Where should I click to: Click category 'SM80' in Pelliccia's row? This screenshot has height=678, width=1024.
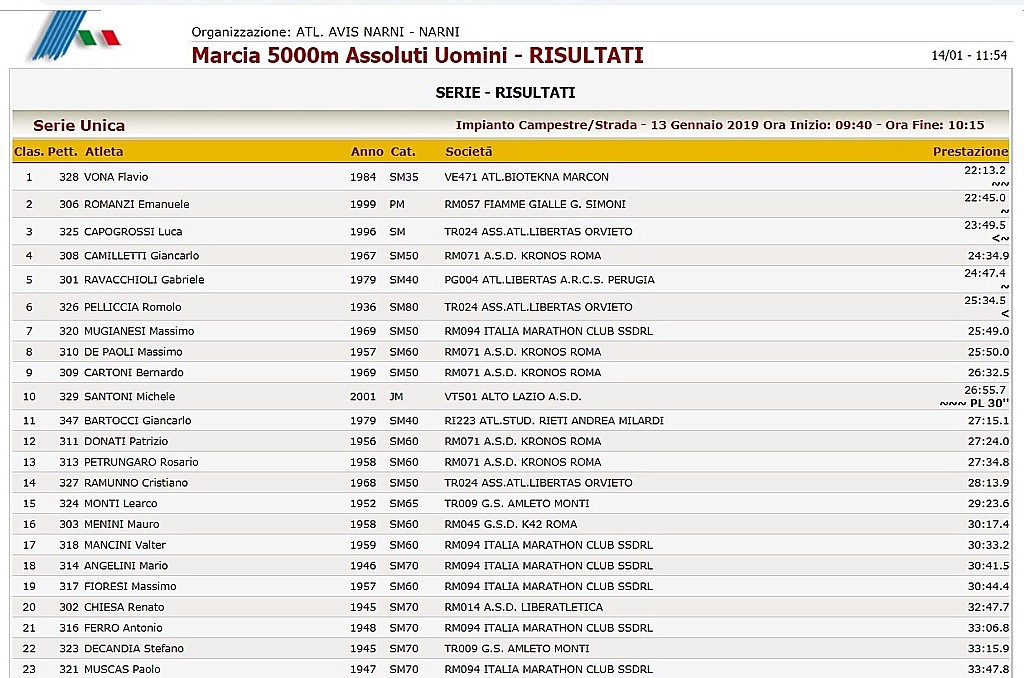click(x=404, y=308)
